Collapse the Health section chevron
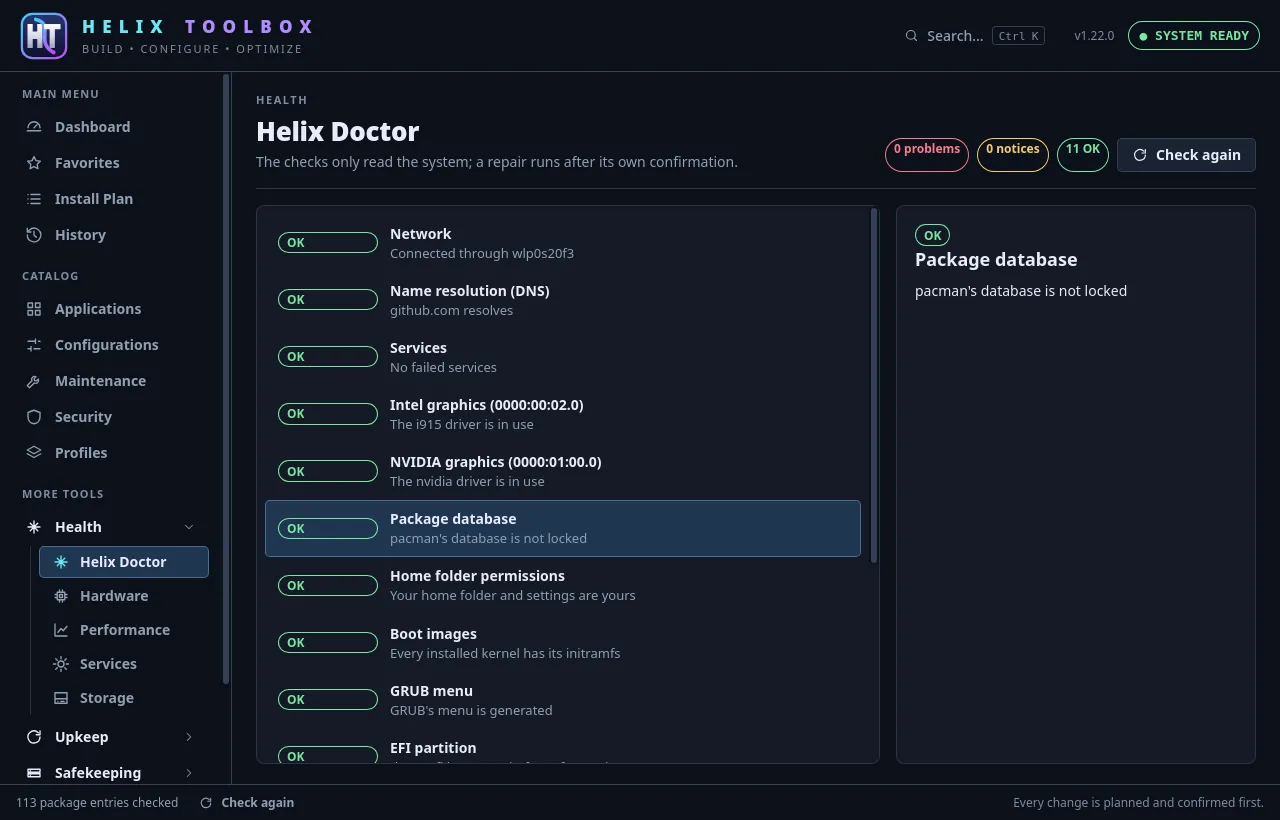This screenshot has width=1280, height=820. (x=189, y=527)
